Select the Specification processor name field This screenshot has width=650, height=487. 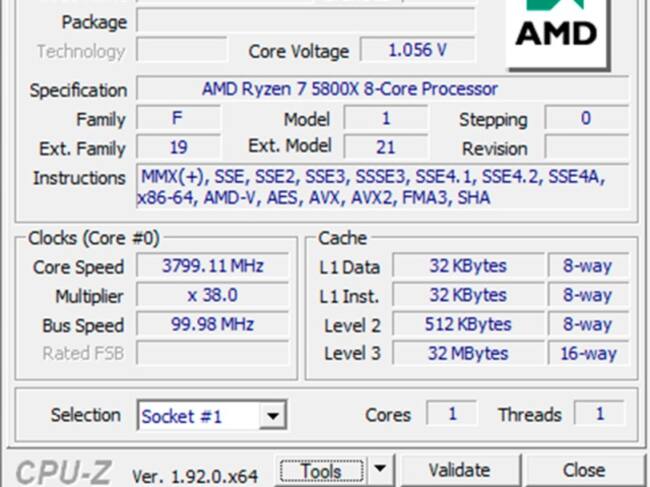(382, 89)
